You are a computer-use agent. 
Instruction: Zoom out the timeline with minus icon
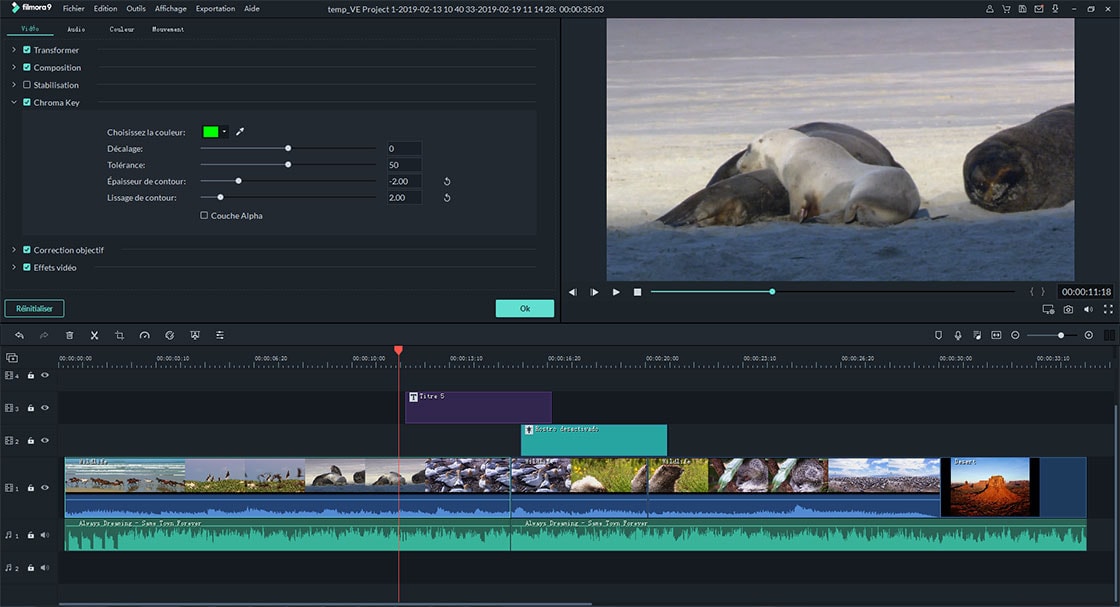1015,335
